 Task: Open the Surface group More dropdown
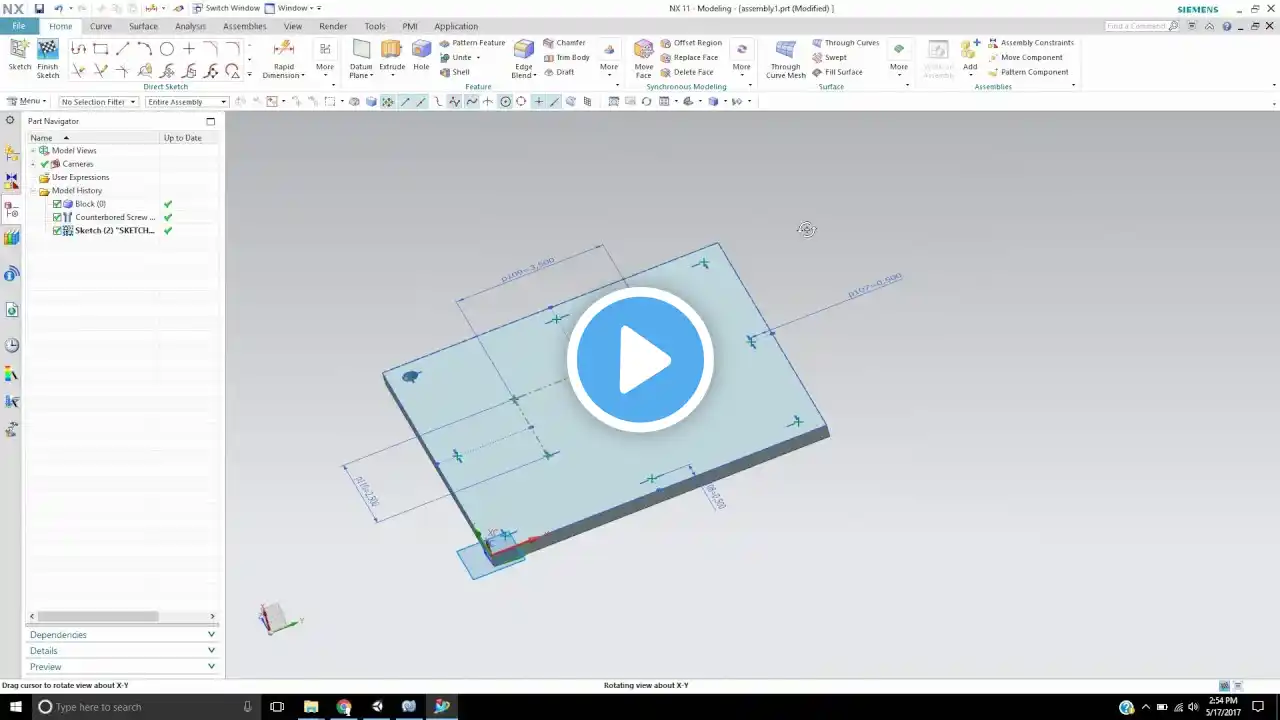click(899, 58)
